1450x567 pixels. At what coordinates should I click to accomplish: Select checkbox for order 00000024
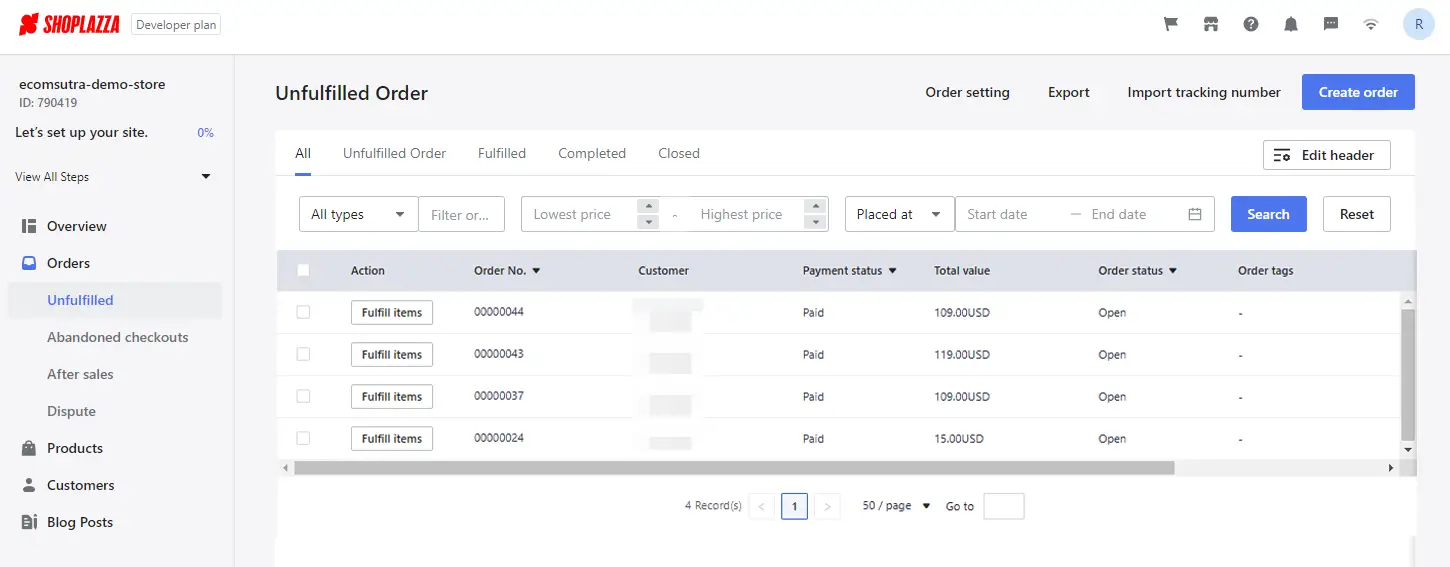click(x=303, y=438)
